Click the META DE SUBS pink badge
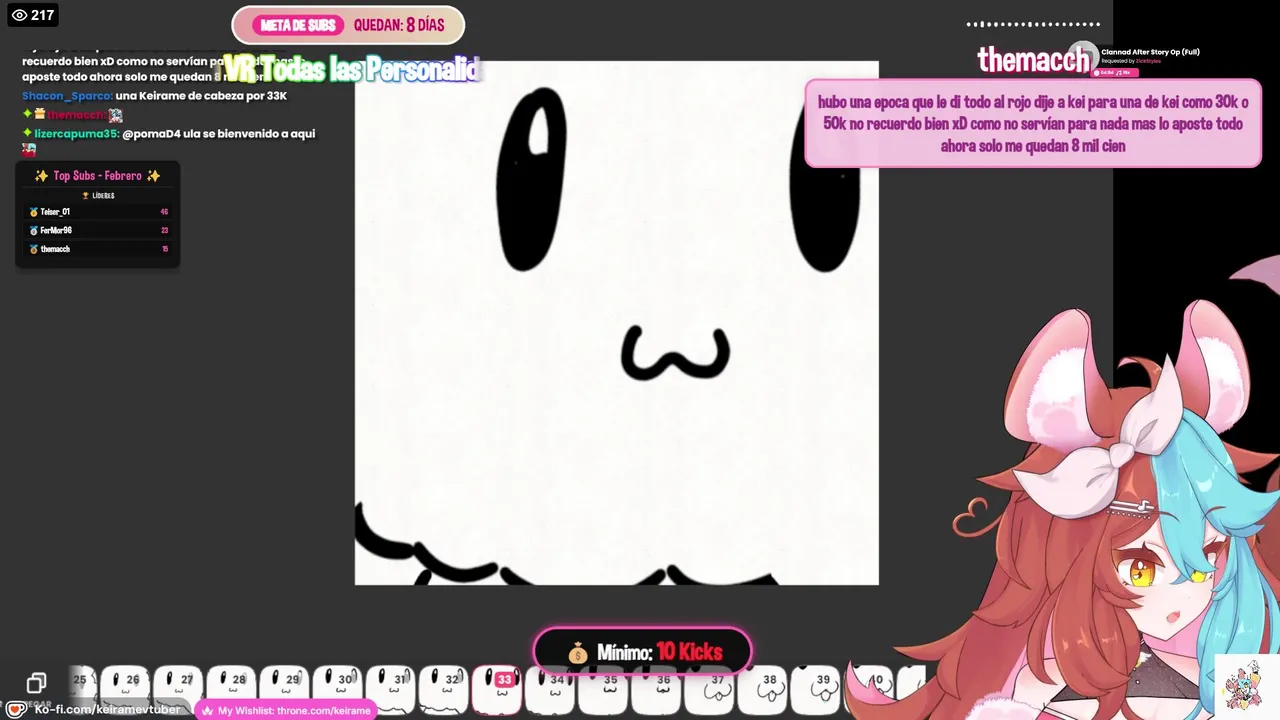Image resolution: width=1280 pixels, height=720 pixels. click(297, 25)
